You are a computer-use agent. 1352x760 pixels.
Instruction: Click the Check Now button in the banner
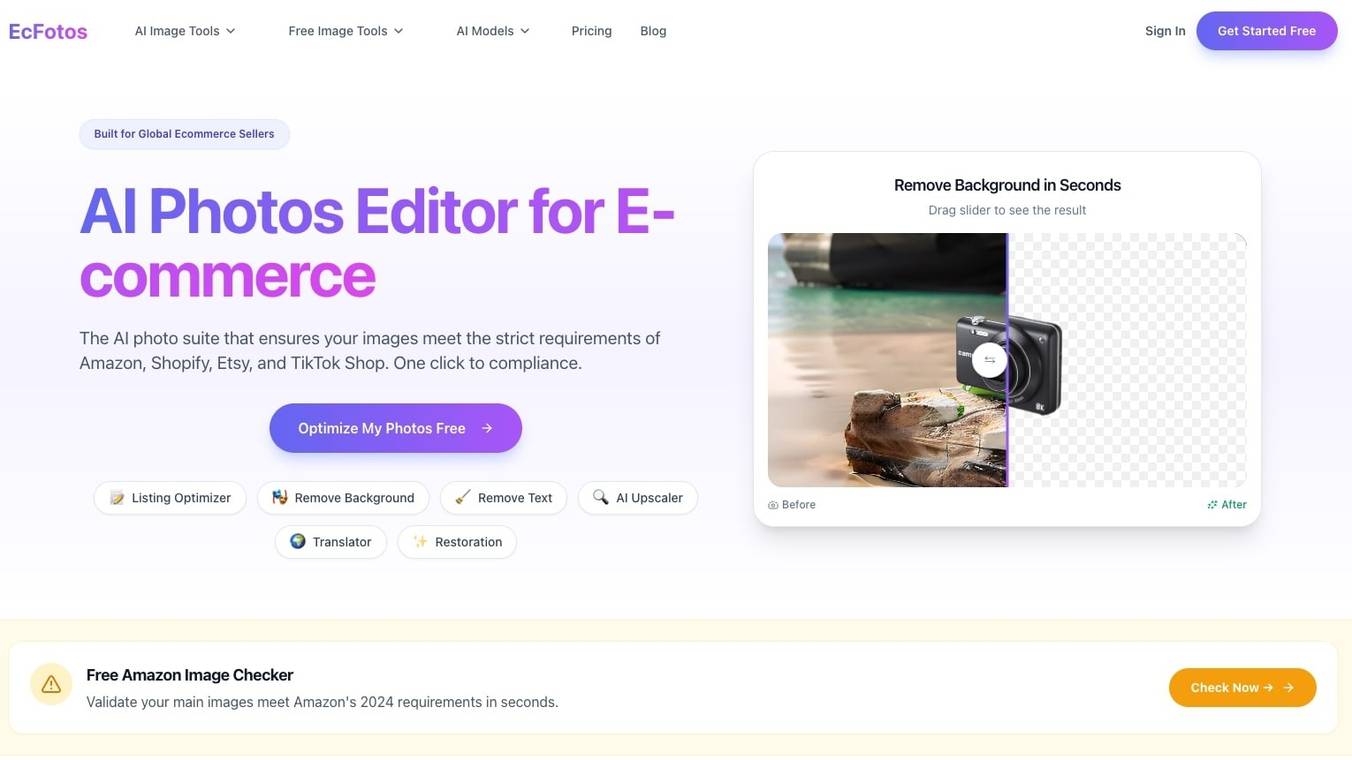tap(1242, 687)
